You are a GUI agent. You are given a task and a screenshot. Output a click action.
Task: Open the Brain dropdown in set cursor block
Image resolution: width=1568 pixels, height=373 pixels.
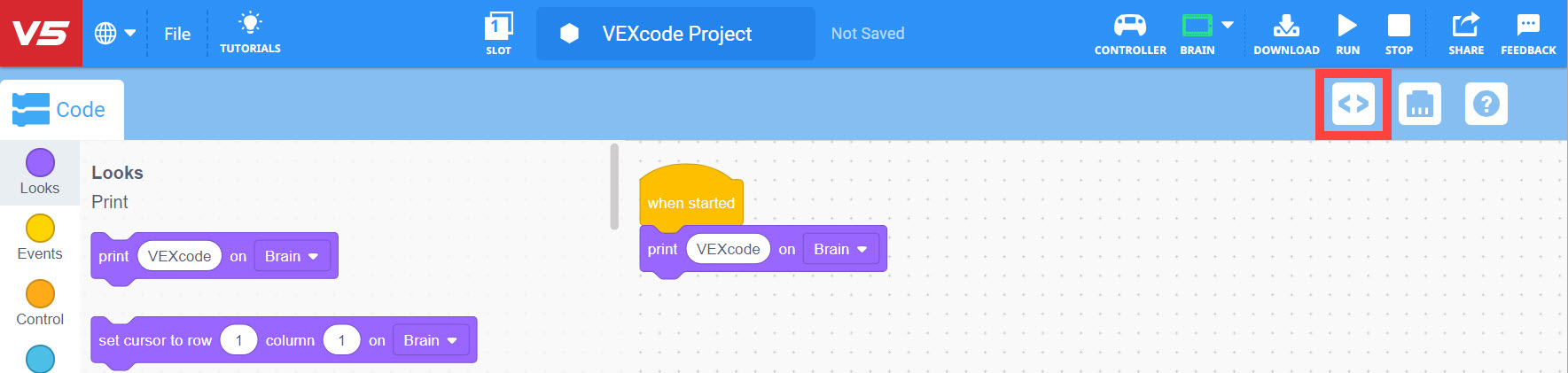coord(430,341)
